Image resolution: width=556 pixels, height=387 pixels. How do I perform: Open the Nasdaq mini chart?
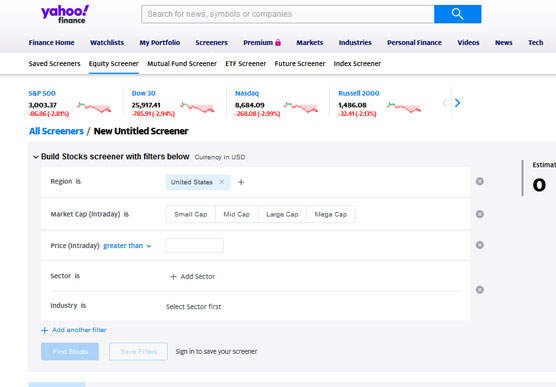click(x=301, y=107)
